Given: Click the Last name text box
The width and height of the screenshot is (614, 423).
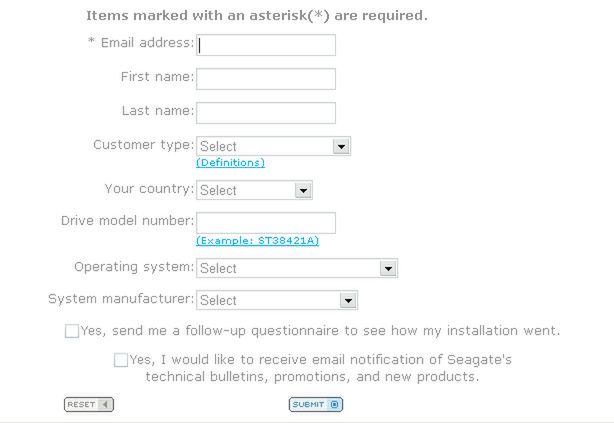Looking at the screenshot, I should click(x=266, y=112).
